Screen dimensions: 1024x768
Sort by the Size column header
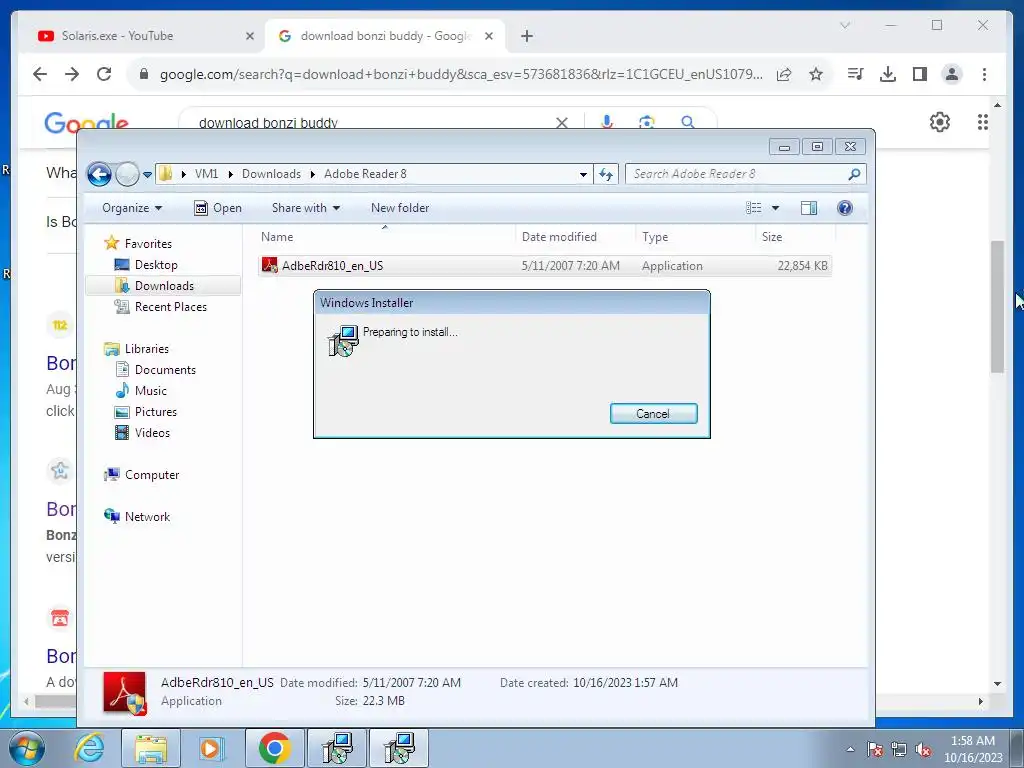click(795, 236)
